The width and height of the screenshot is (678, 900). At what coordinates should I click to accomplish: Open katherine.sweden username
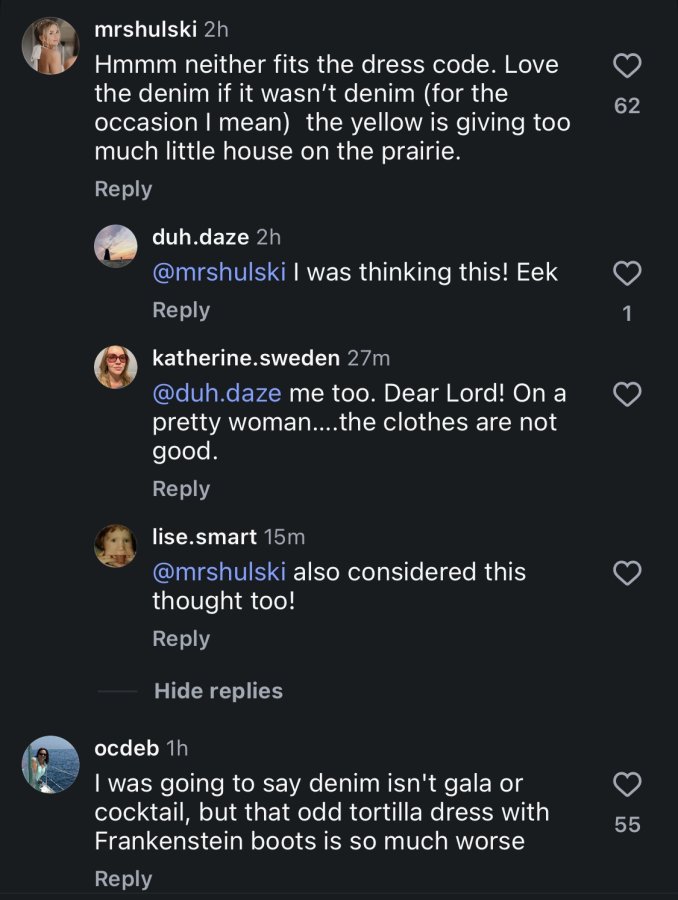point(246,358)
